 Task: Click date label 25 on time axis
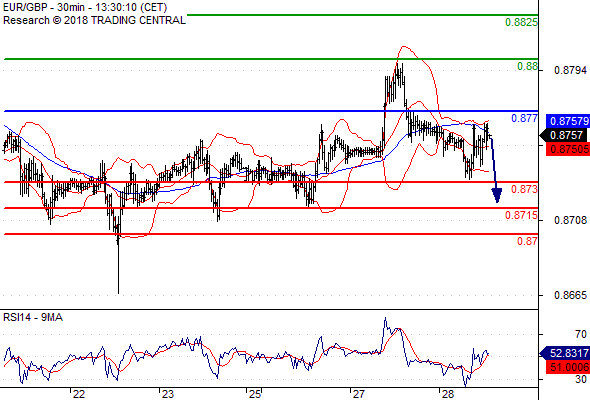255,394
